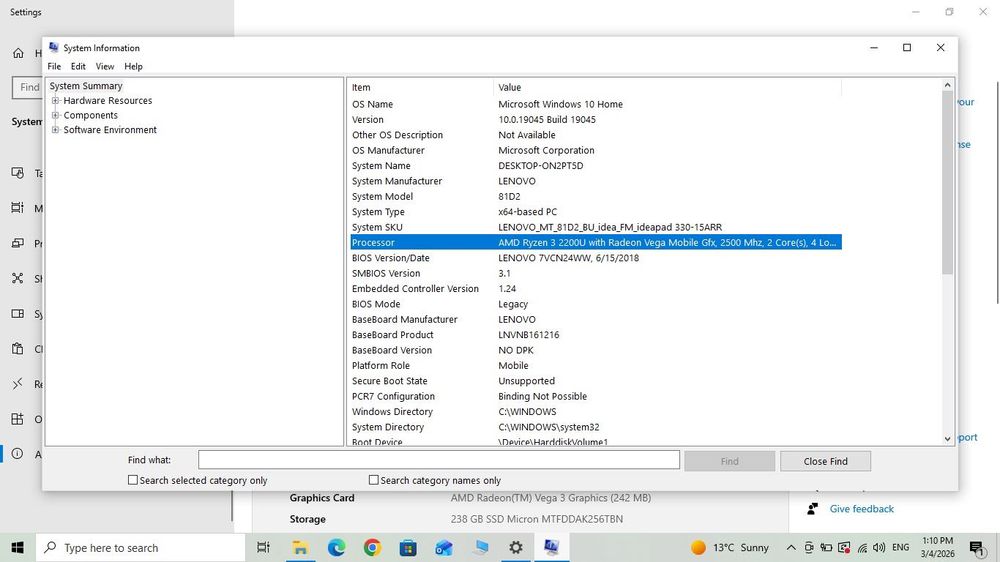The height and width of the screenshot is (562, 1000).
Task: Click Give feedback link in Settings
Action: click(x=862, y=508)
